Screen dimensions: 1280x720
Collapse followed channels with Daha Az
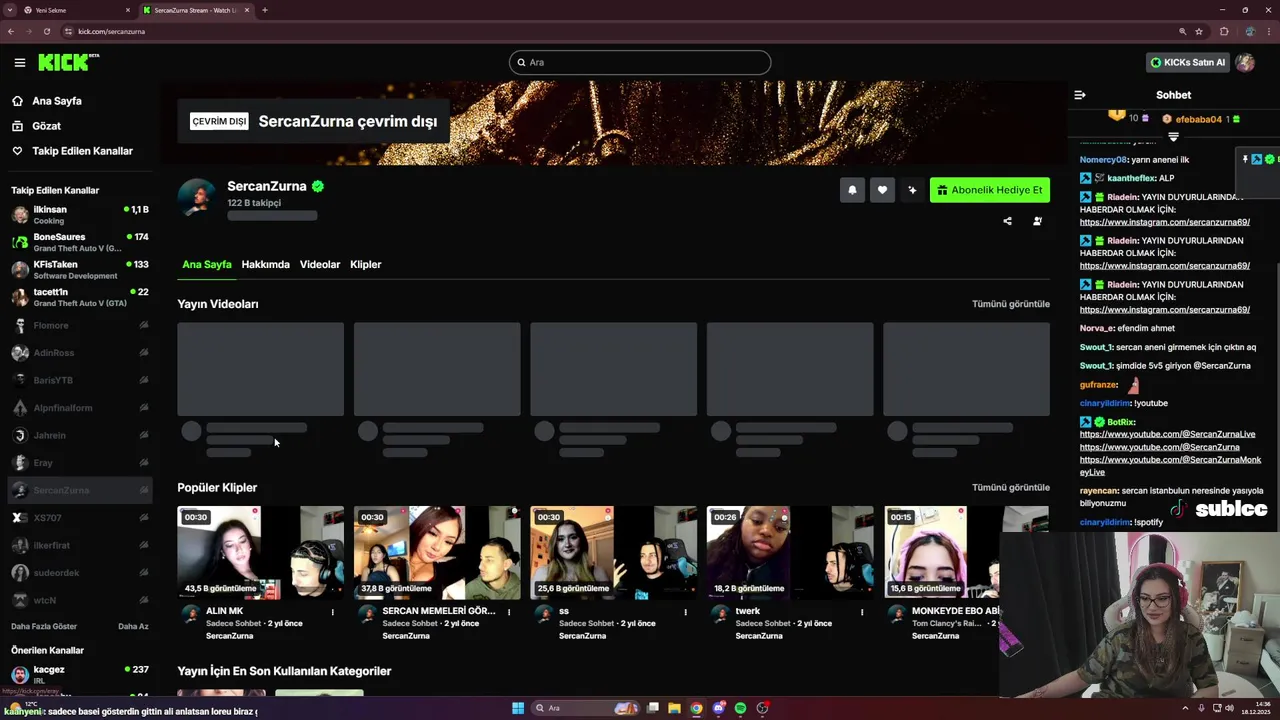pos(133,626)
